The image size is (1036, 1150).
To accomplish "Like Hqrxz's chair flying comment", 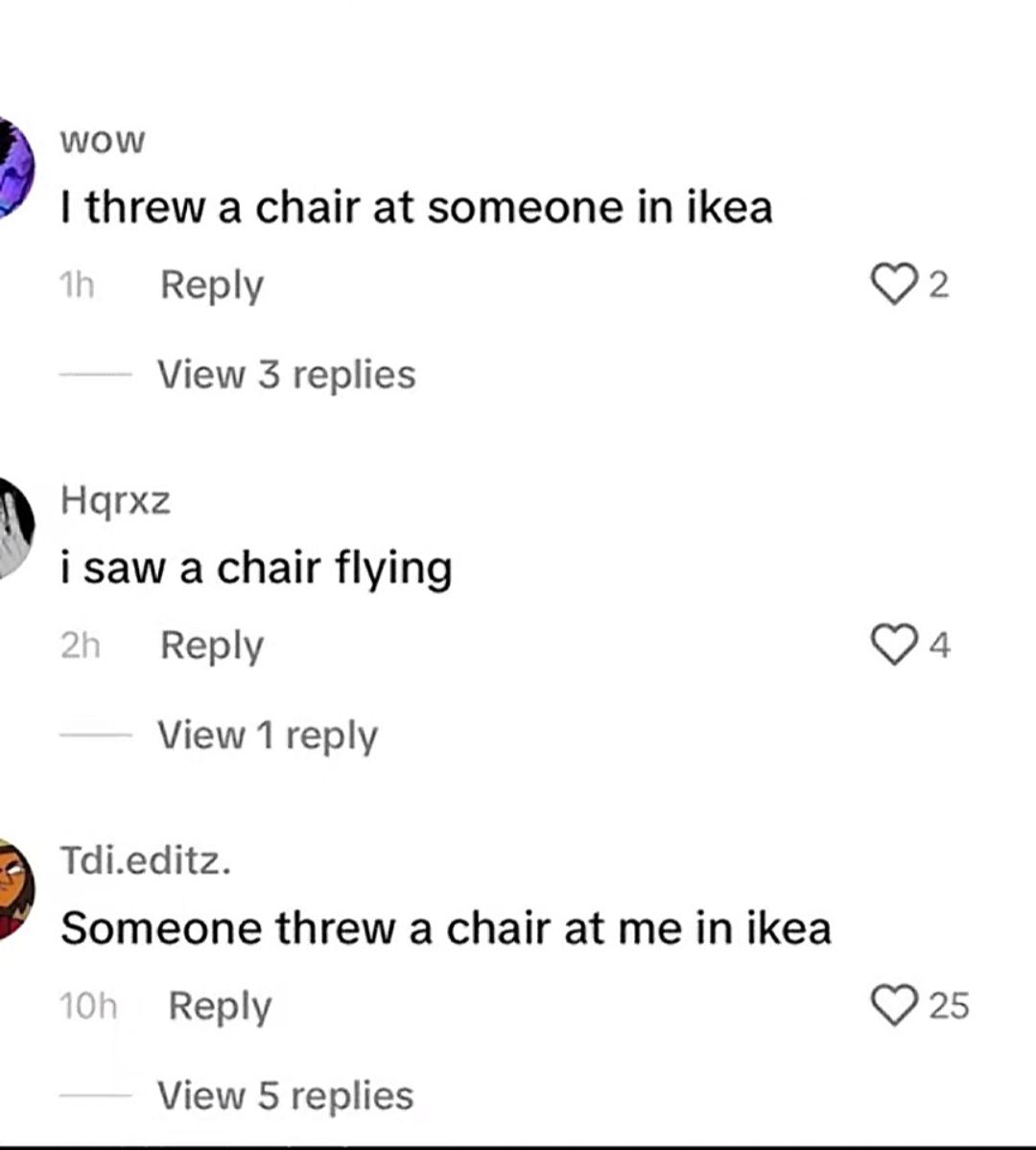I will click(892, 645).
